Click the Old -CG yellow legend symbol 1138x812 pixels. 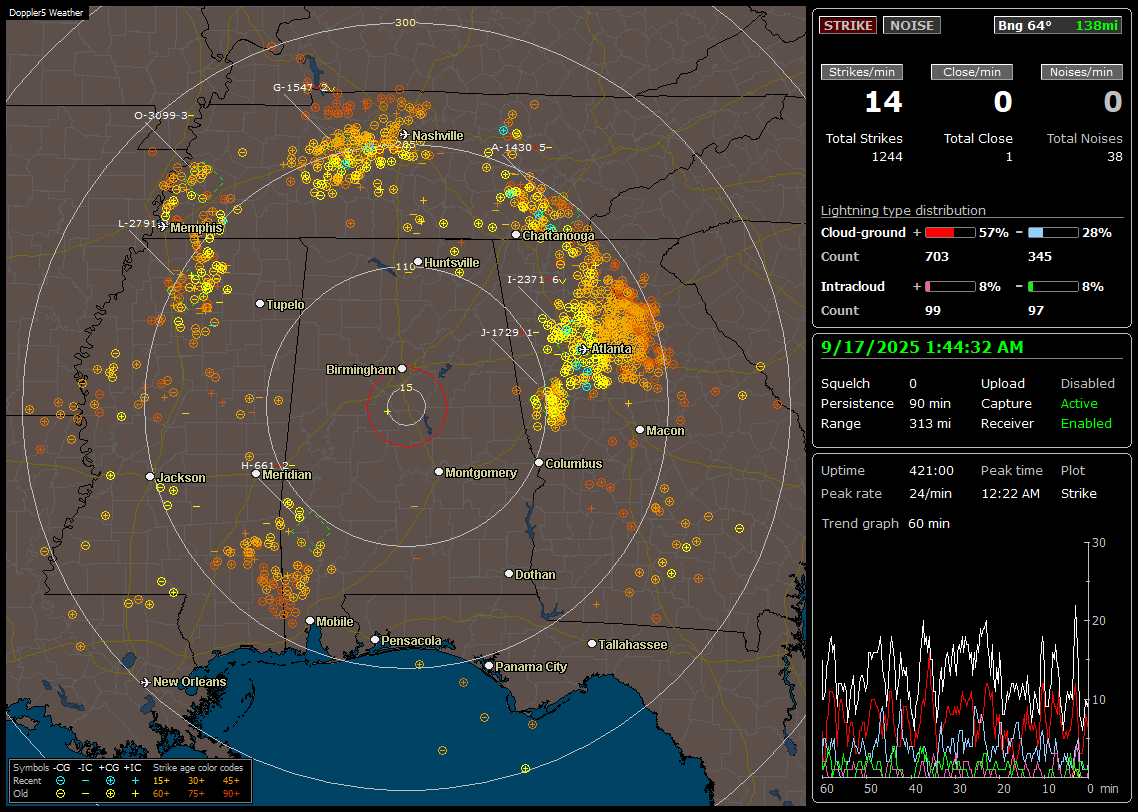pos(61,794)
